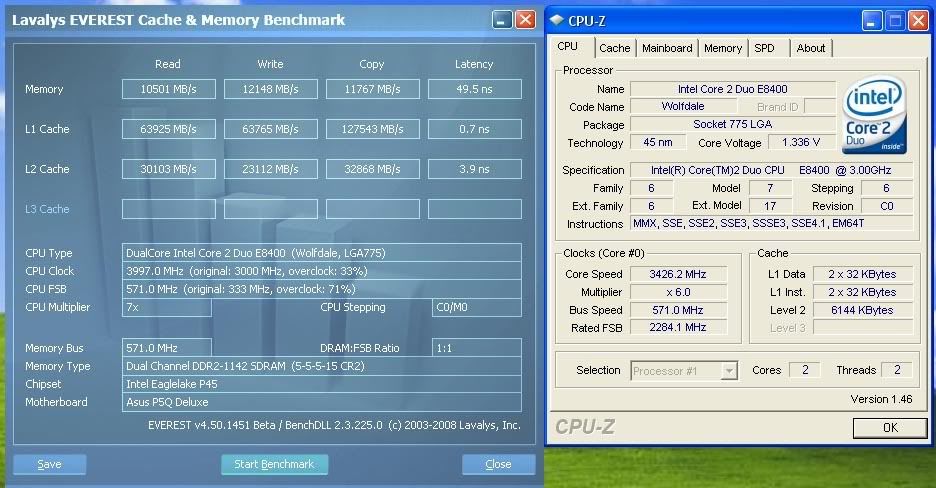Click the CPU Type field in EVEREST
Viewport: 936px width, 488px height.
(322, 253)
